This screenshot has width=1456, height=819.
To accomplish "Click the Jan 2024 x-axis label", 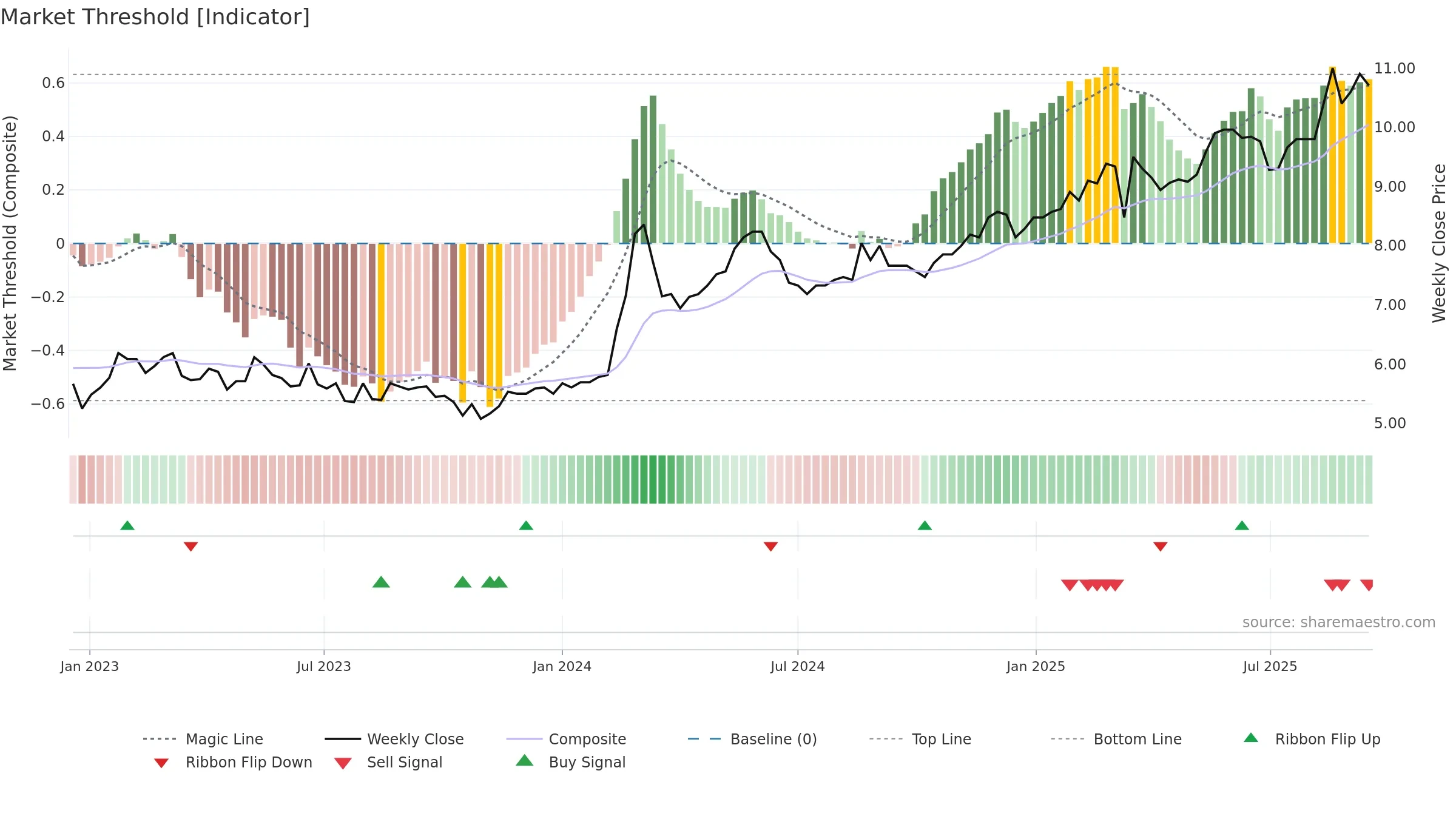I will (562, 666).
